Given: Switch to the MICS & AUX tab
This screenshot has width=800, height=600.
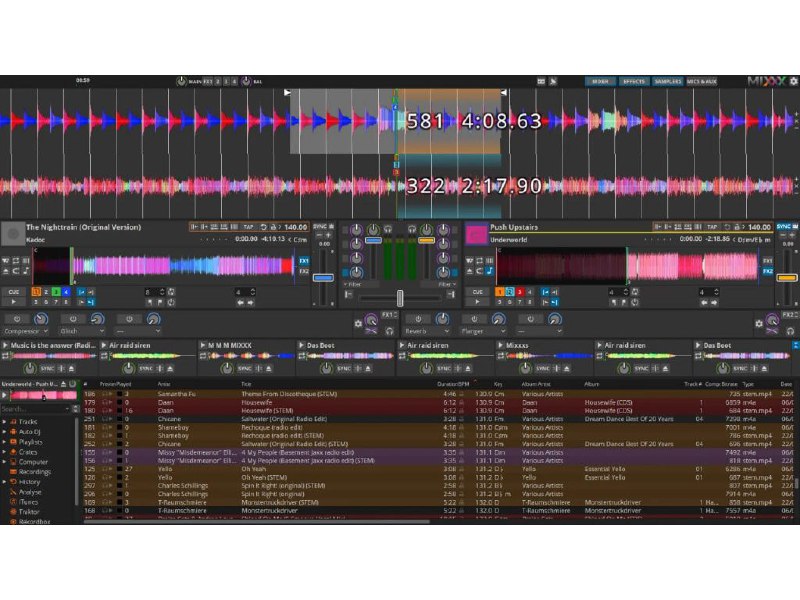Looking at the screenshot, I should [702, 81].
